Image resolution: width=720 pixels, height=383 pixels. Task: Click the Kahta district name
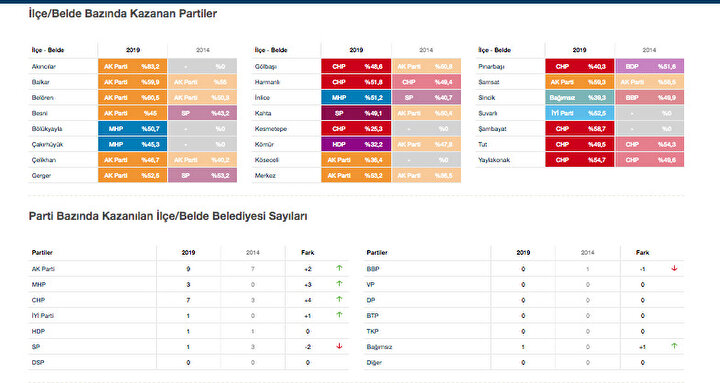[263, 113]
